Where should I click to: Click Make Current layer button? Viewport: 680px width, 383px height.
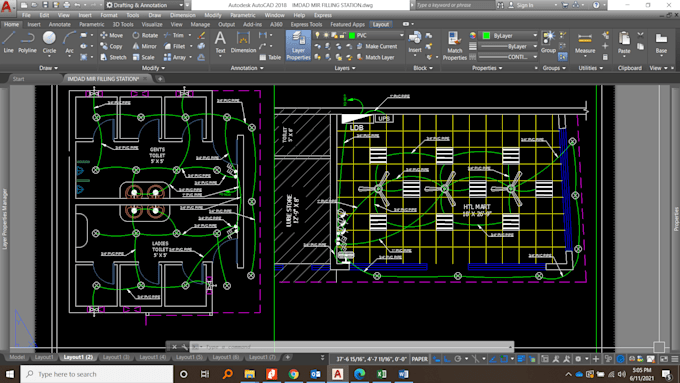[x=377, y=46]
